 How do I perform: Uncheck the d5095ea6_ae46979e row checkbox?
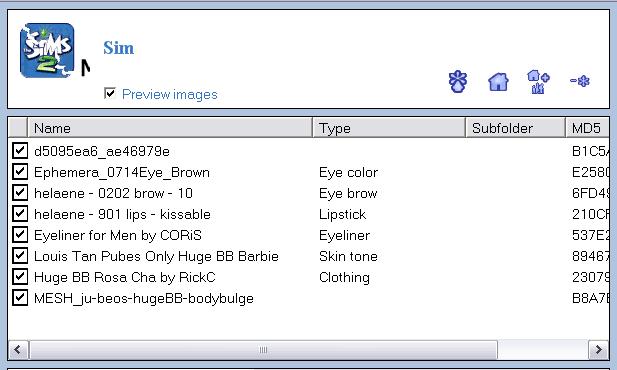click(x=20, y=150)
